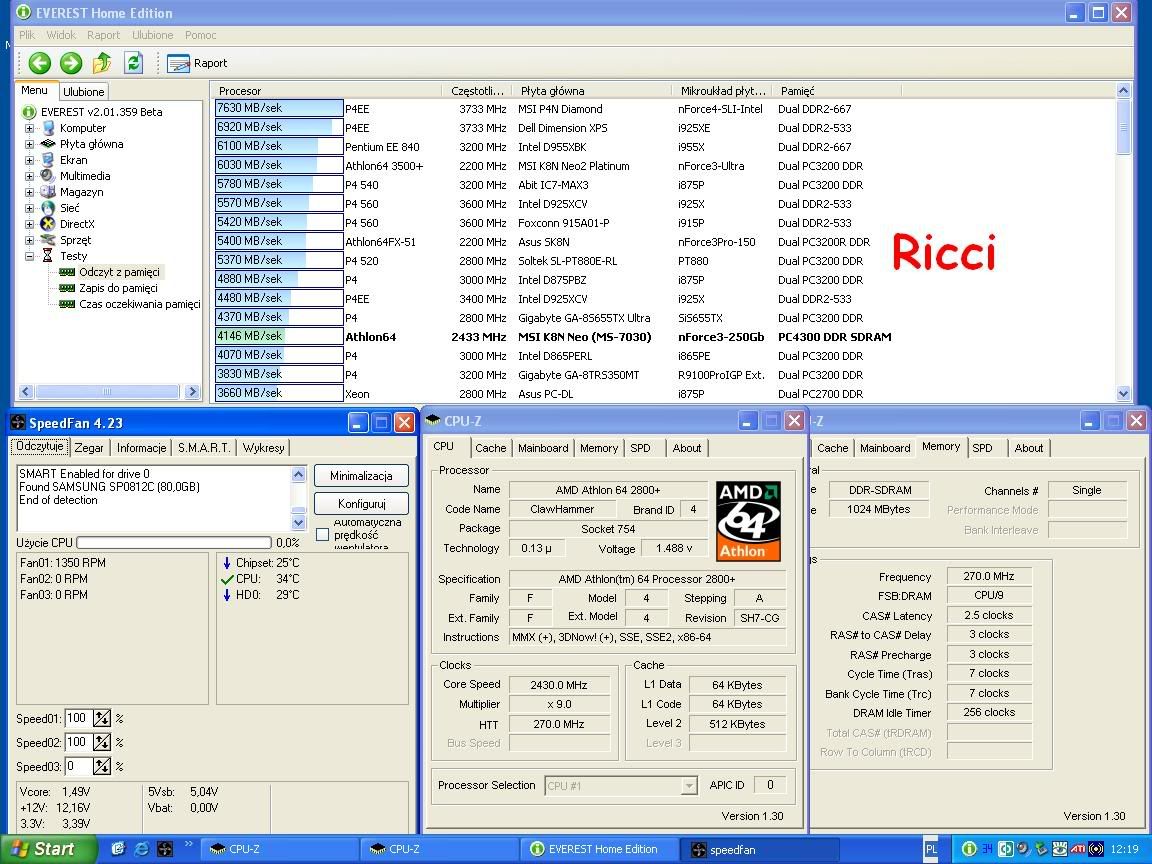Open the Zapis do pamięci benchmark
The image size is (1152, 864).
(x=118, y=289)
